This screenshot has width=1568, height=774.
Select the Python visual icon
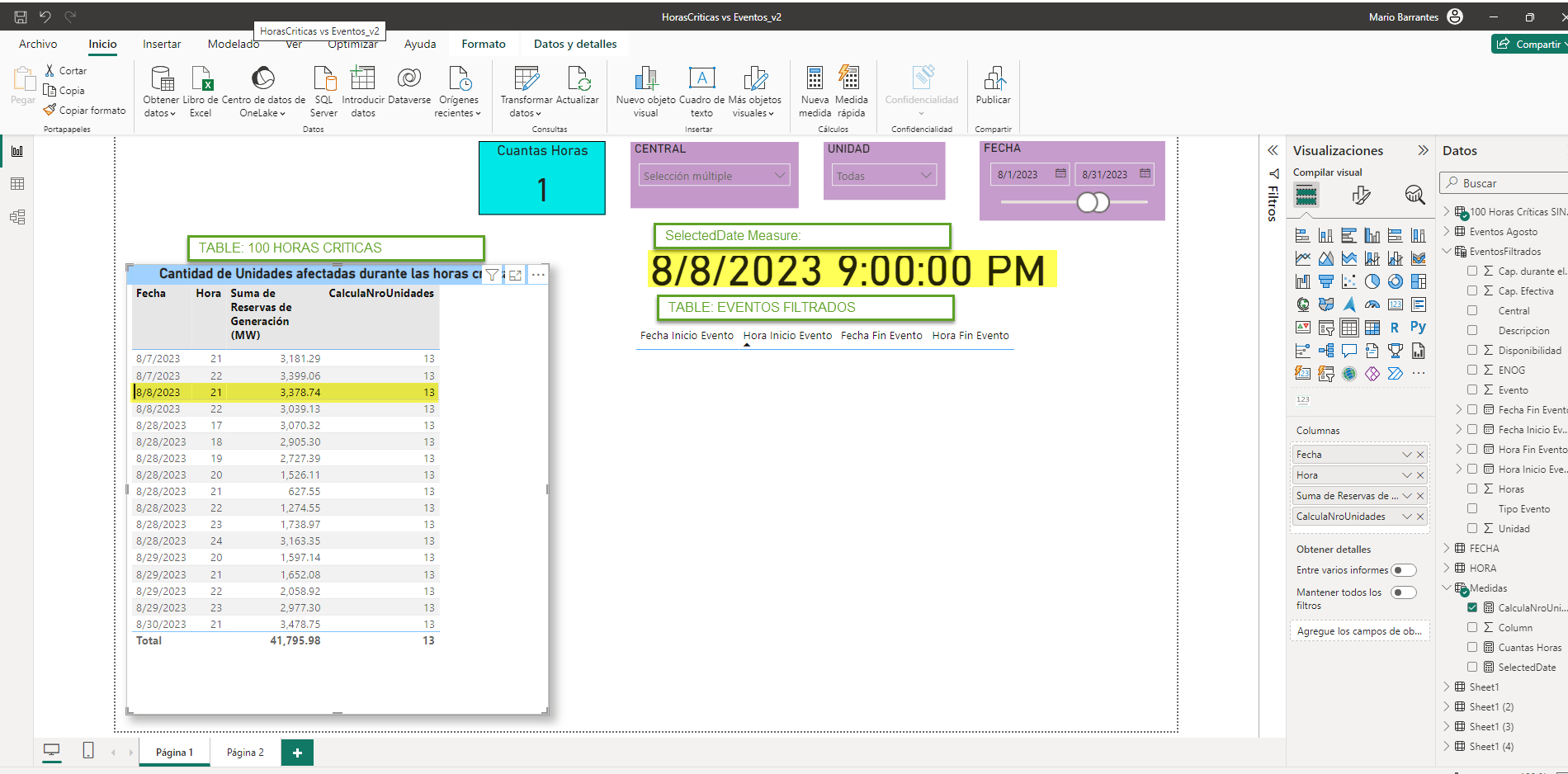(1419, 328)
